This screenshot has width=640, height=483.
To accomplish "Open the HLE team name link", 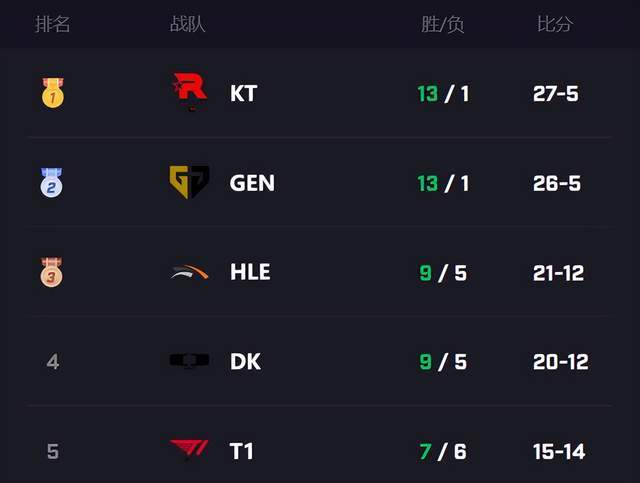I will pos(250,272).
